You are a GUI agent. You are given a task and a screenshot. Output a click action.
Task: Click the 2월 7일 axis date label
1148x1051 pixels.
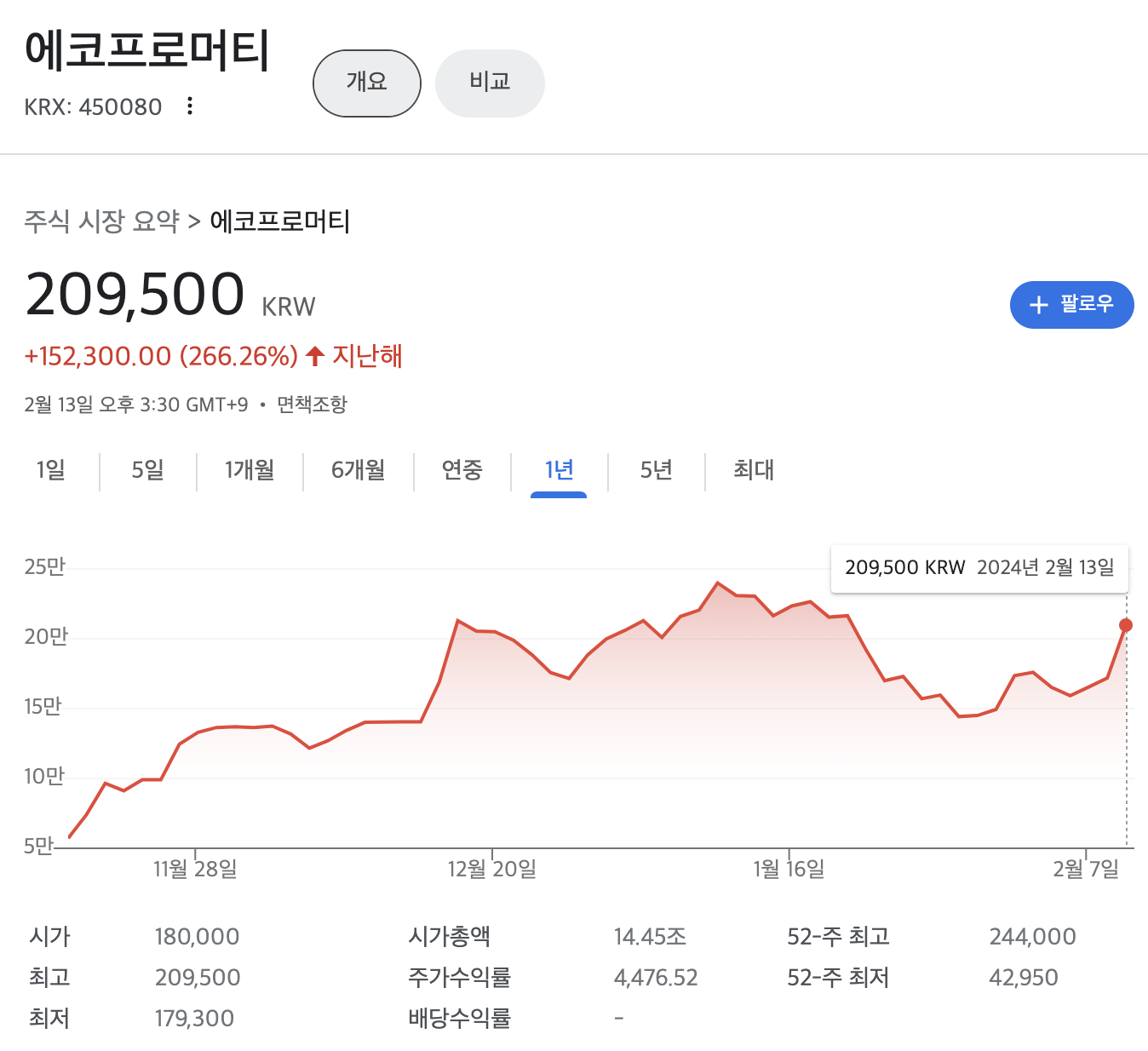(1086, 869)
